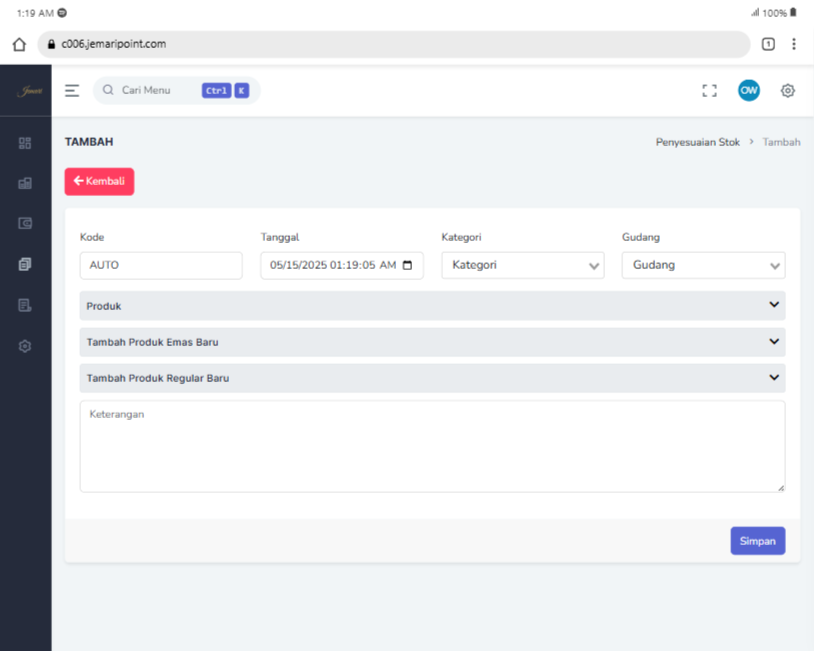The width and height of the screenshot is (814, 651).
Task: Open the Kategori dropdown
Action: click(522, 266)
